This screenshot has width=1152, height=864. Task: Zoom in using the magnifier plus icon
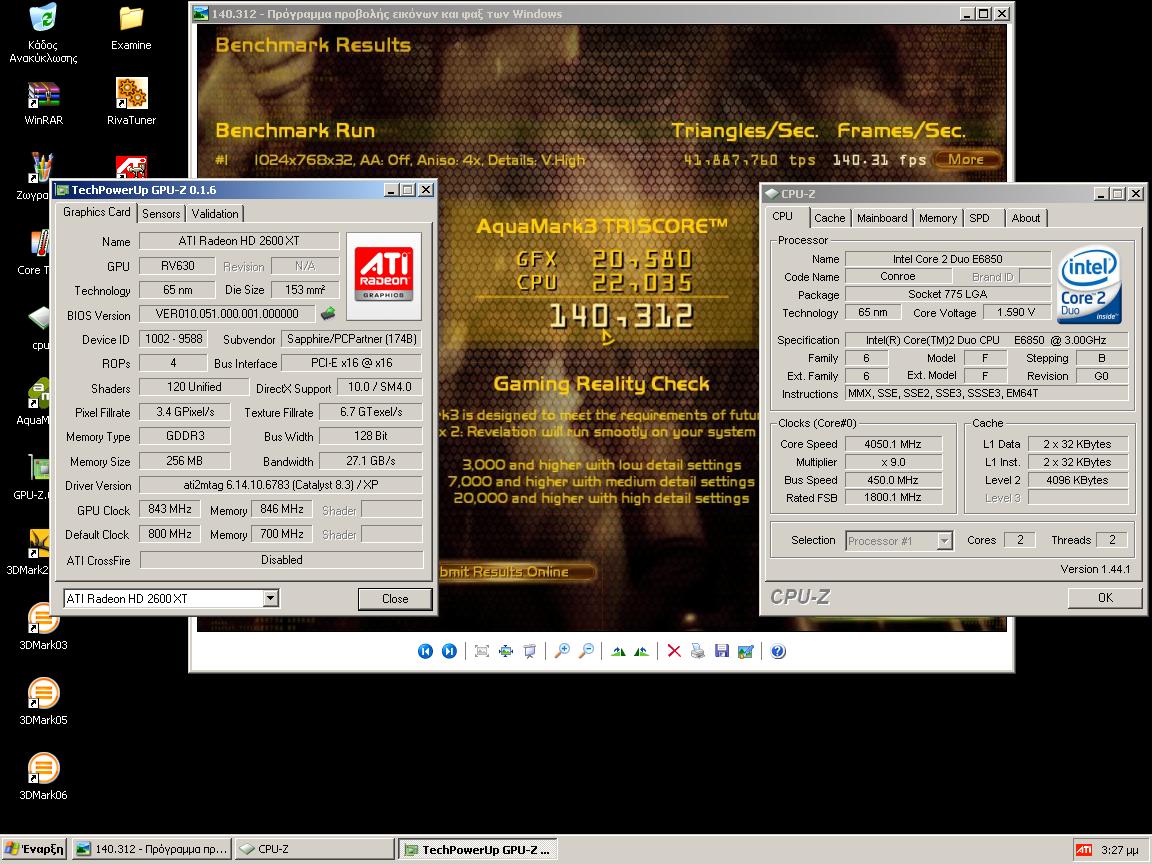562,651
